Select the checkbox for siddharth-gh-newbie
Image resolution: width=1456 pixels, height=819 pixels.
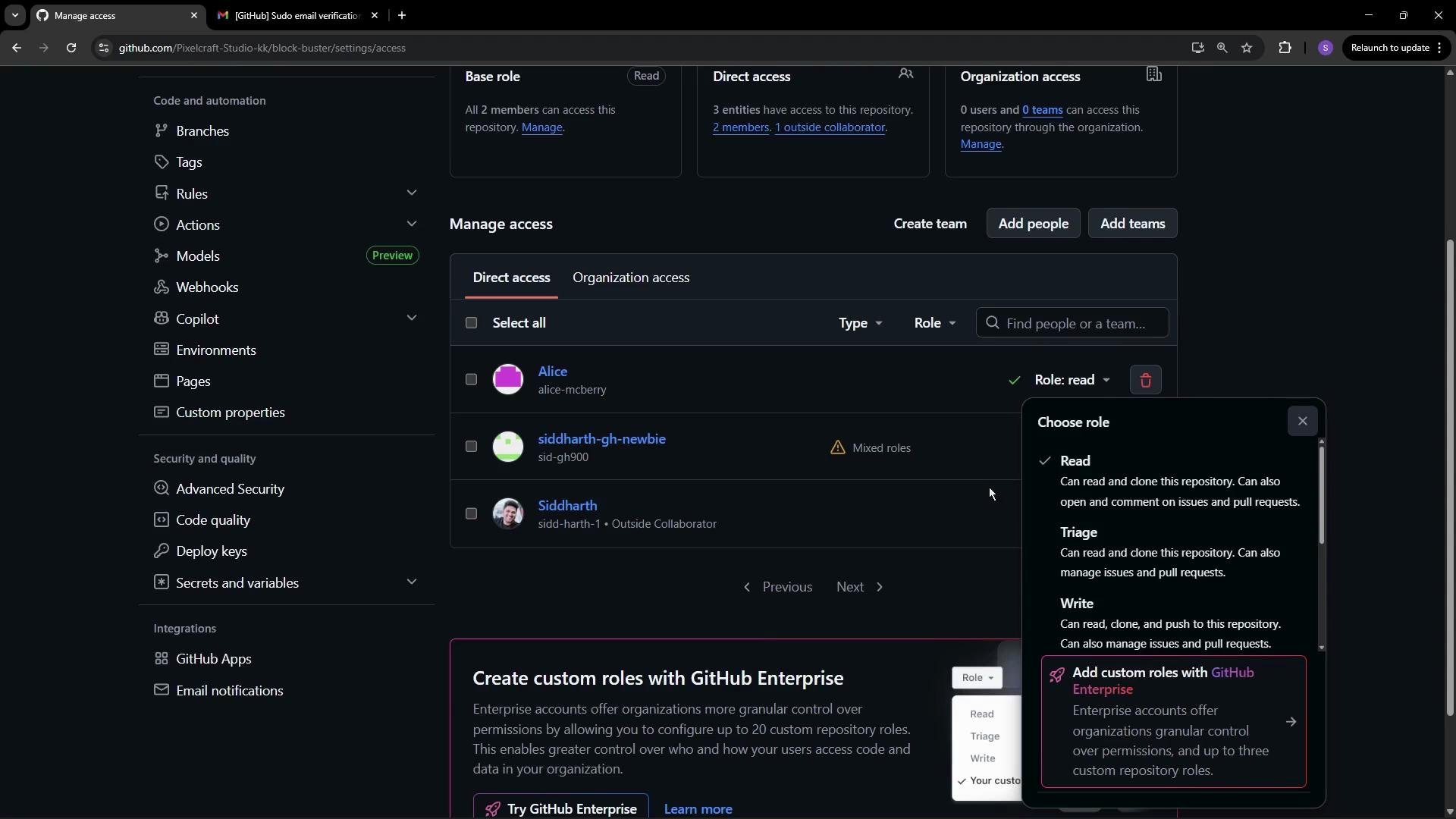tap(471, 447)
